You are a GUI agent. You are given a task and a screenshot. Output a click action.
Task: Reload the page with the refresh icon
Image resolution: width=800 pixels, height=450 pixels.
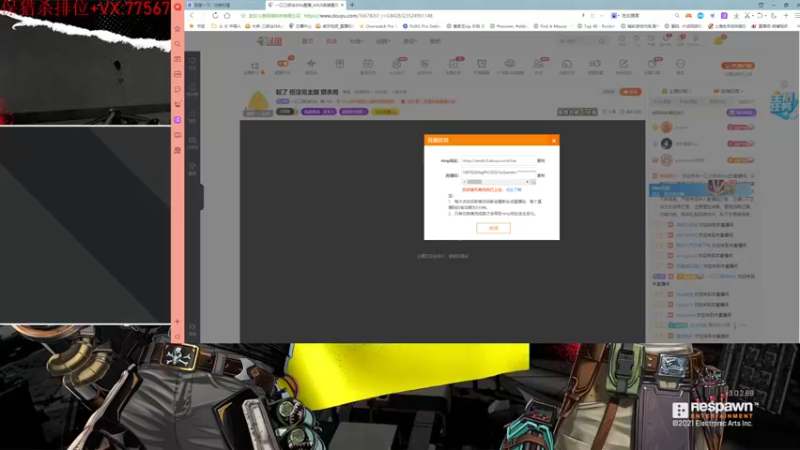(215, 16)
